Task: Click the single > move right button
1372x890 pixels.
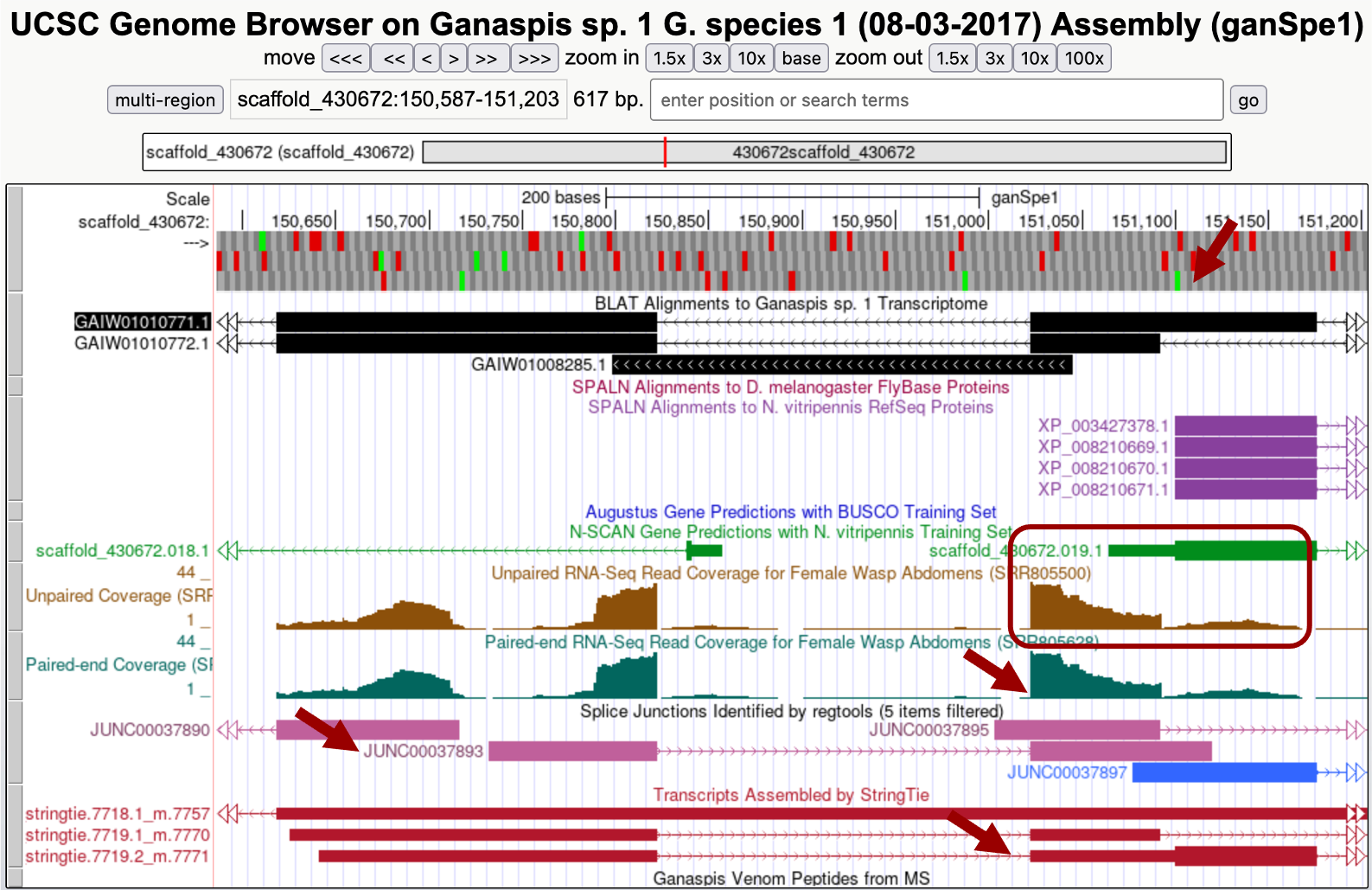Action: coord(454,59)
